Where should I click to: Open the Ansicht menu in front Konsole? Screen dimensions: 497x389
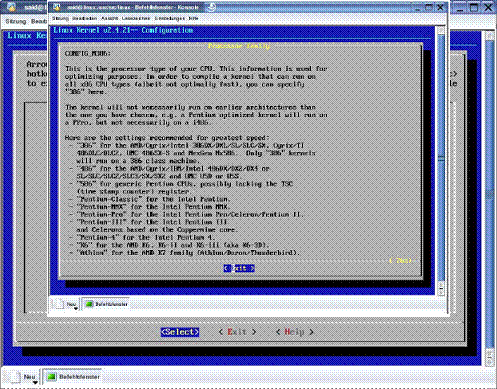pyautogui.click(x=110, y=19)
